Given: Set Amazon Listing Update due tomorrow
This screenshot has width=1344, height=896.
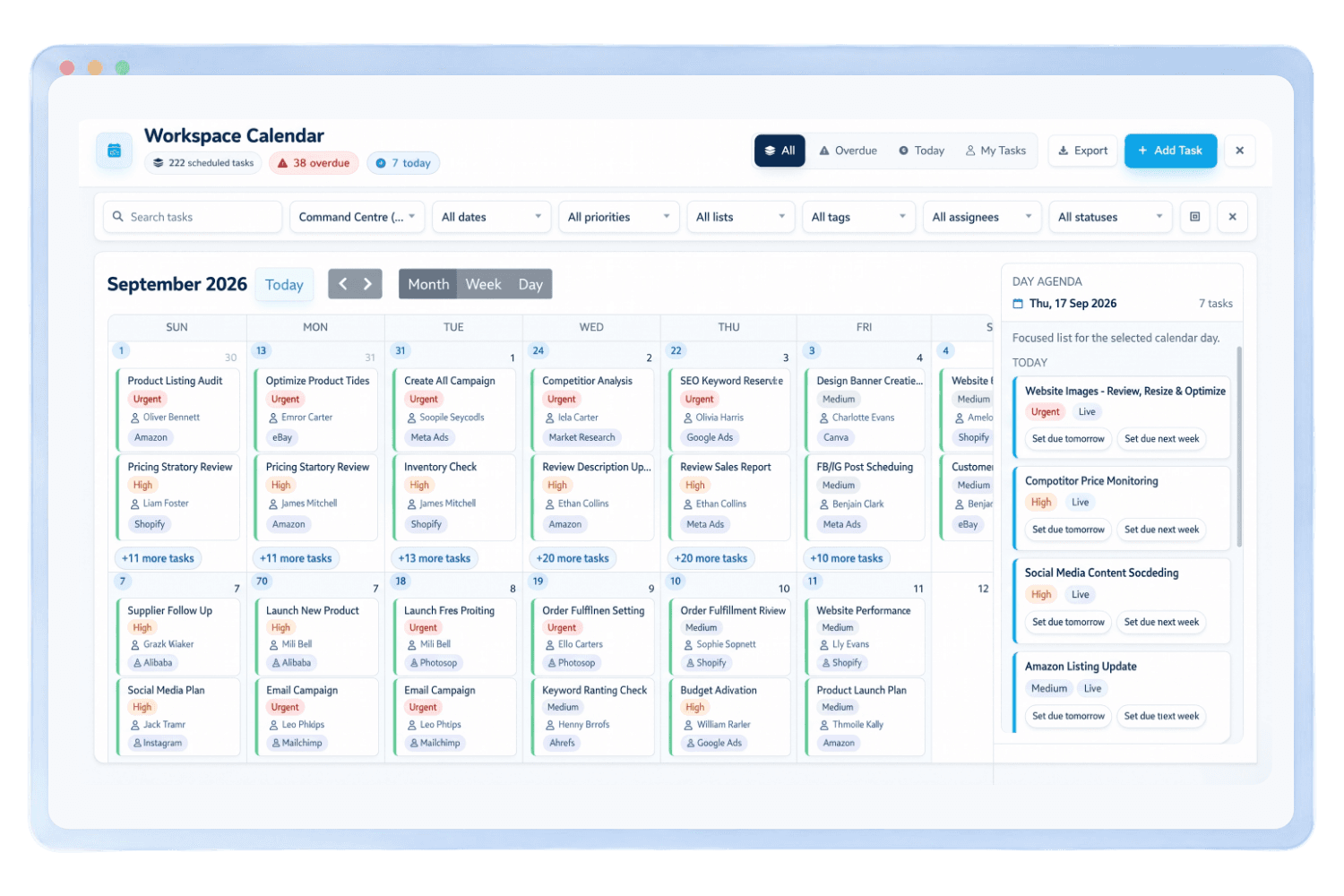Looking at the screenshot, I should pyautogui.click(x=1068, y=716).
